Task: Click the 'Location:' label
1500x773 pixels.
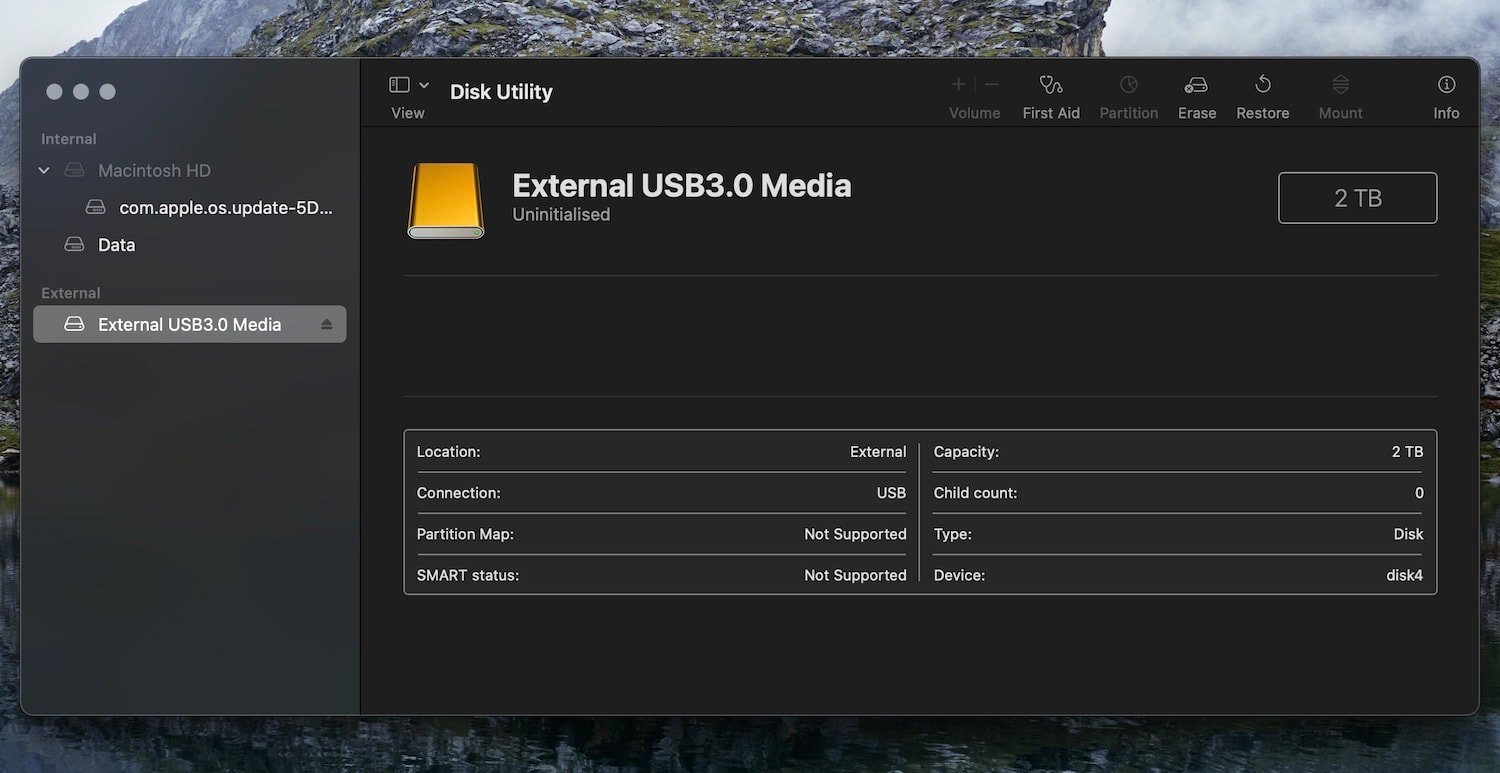Action: point(449,452)
